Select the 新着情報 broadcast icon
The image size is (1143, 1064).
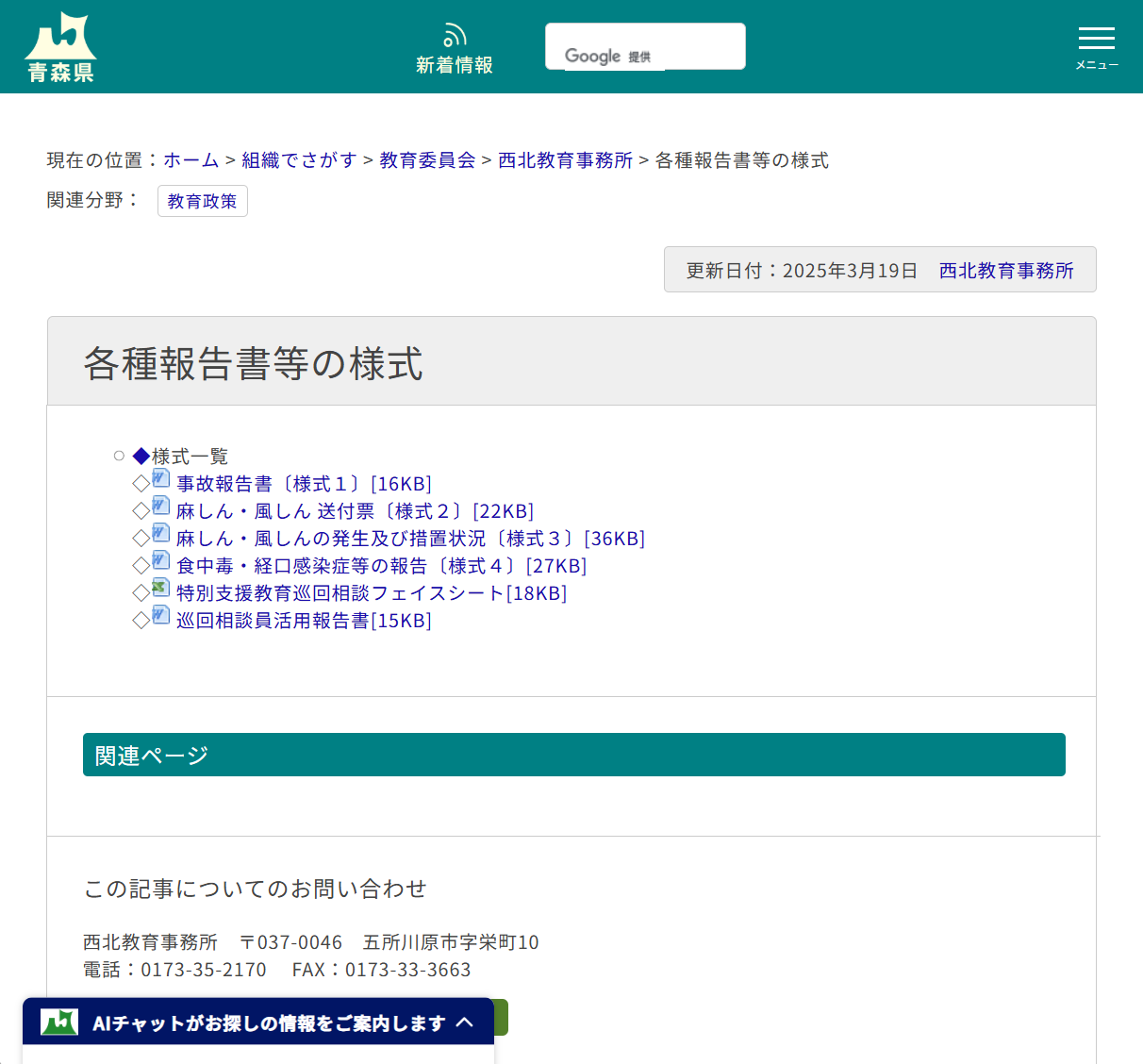(455, 34)
